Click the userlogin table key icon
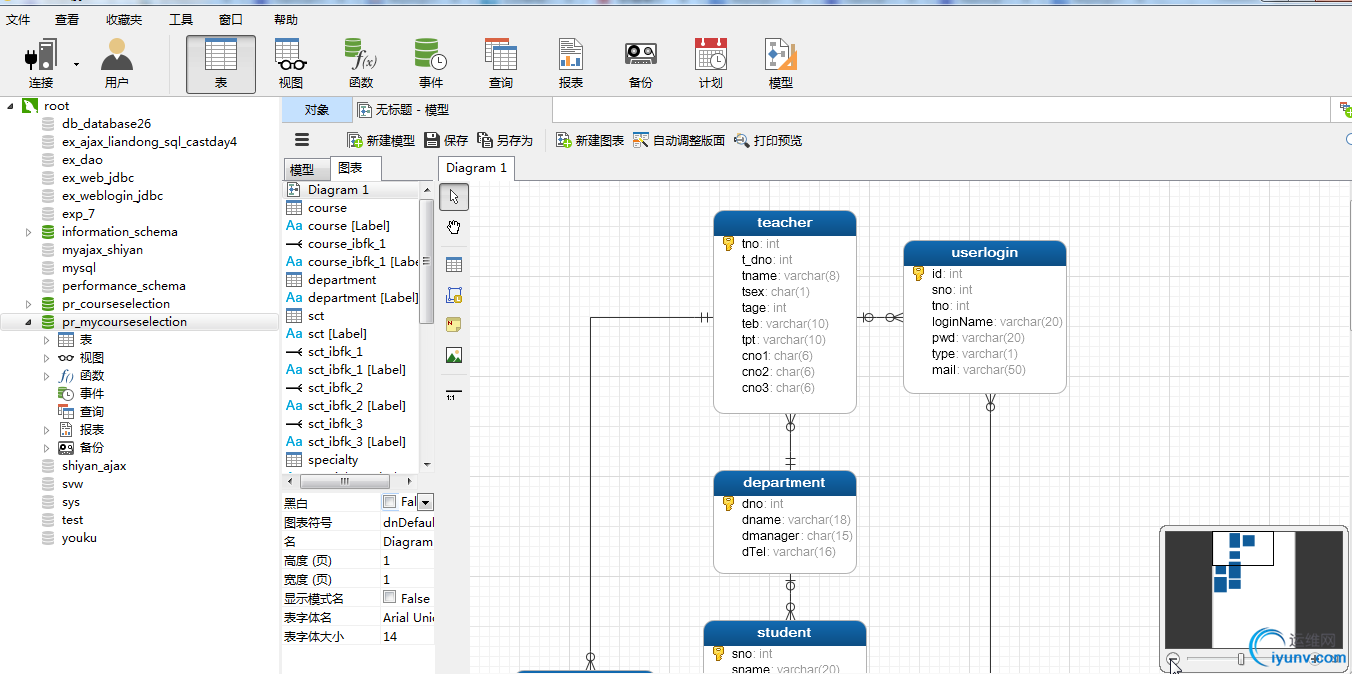The image size is (1352, 674). [919, 273]
